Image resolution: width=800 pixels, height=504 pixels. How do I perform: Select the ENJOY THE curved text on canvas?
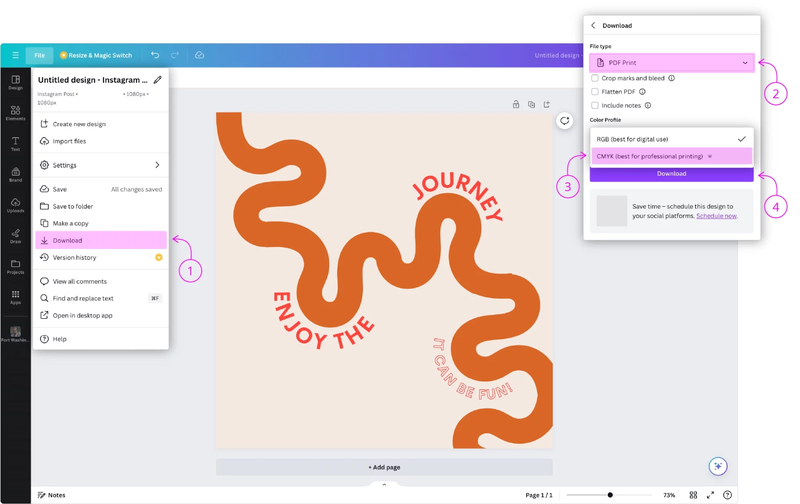[x=323, y=321]
